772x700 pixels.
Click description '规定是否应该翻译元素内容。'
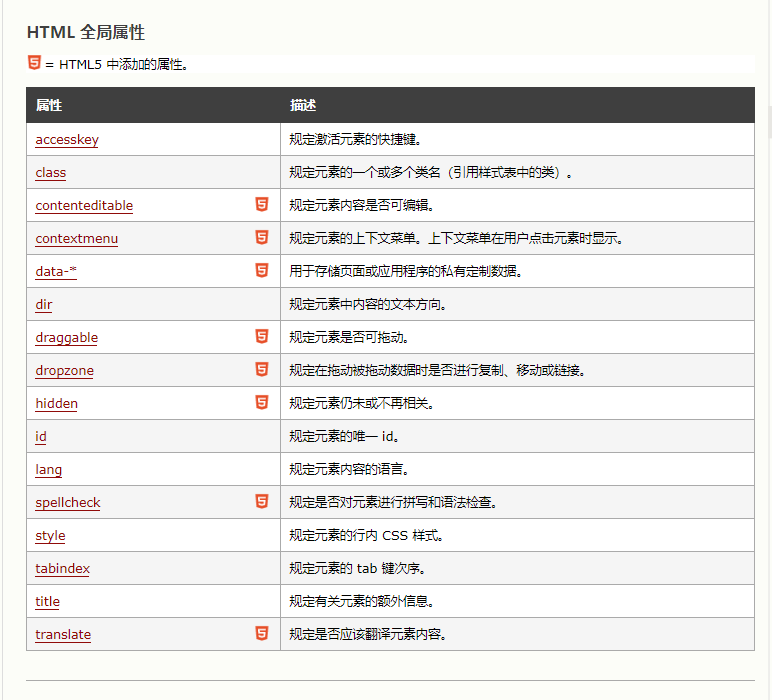(x=368, y=635)
